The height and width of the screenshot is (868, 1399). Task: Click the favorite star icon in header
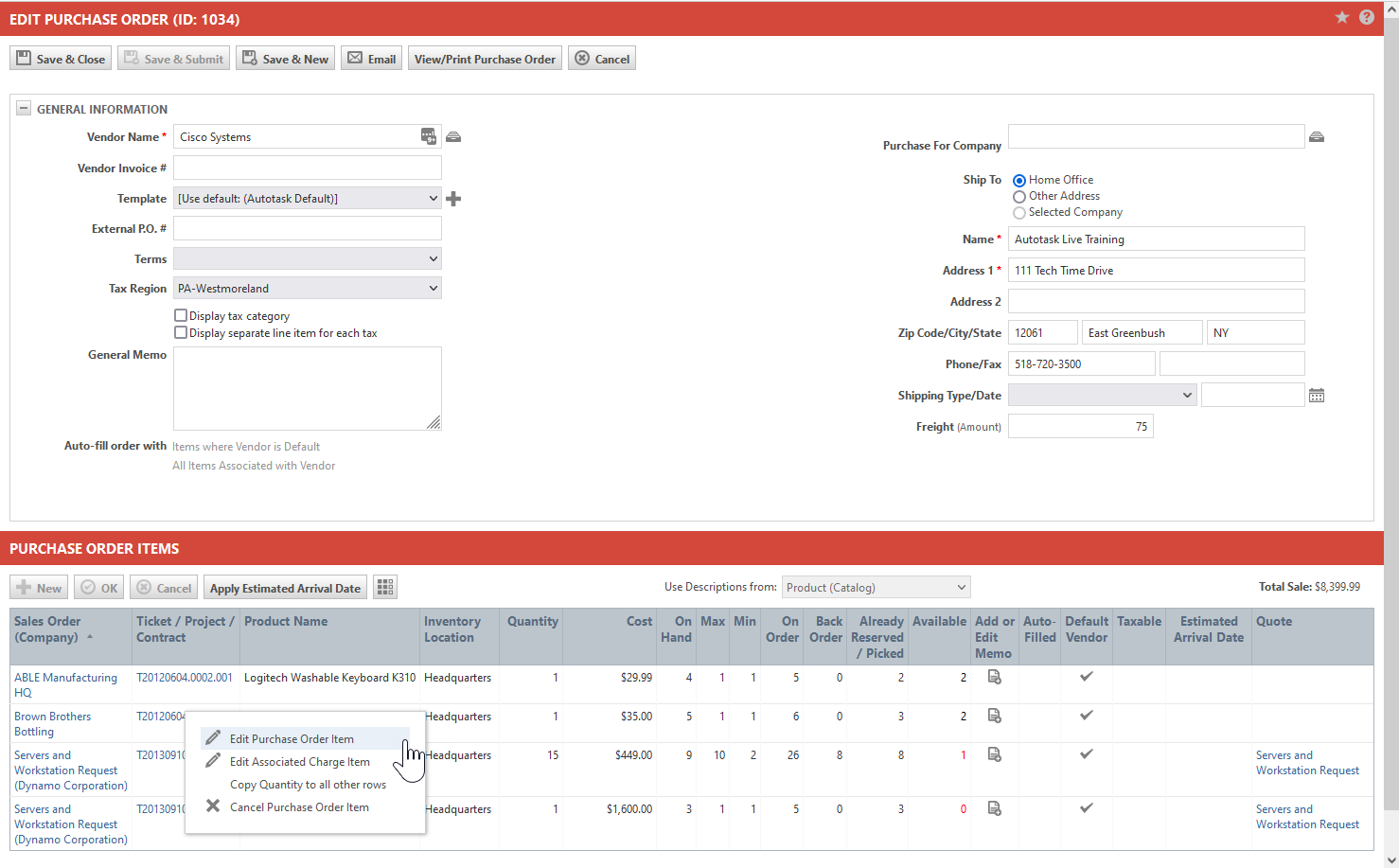point(1341,18)
